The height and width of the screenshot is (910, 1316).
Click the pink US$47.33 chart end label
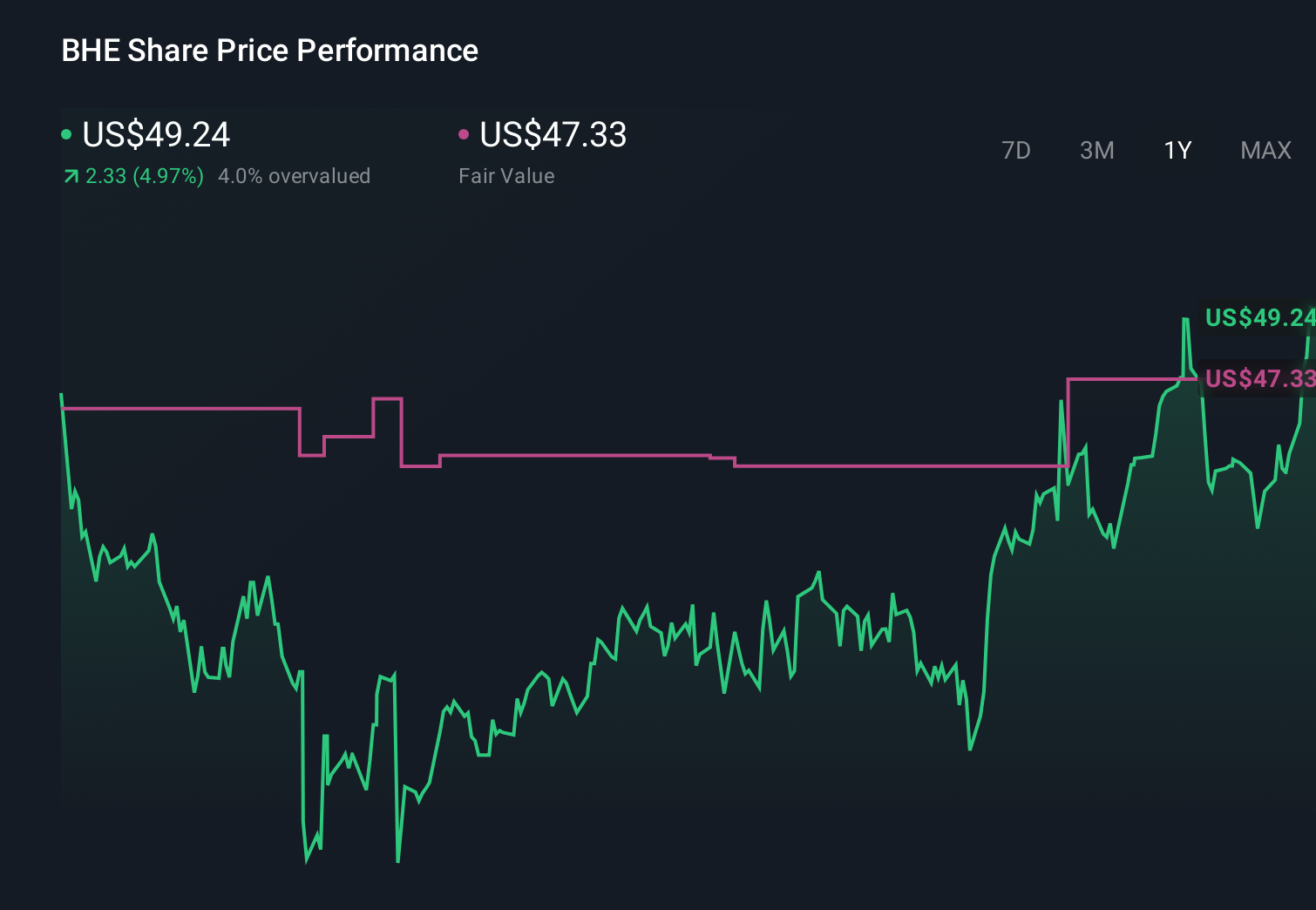[1258, 378]
